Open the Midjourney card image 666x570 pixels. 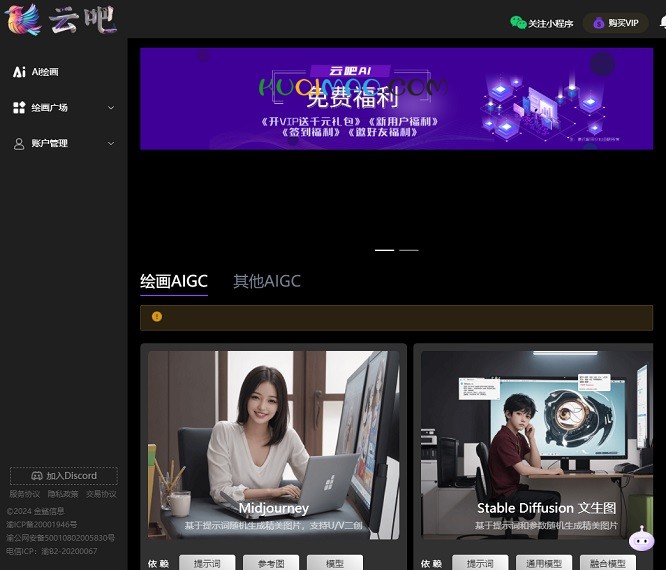(x=274, y=445)
